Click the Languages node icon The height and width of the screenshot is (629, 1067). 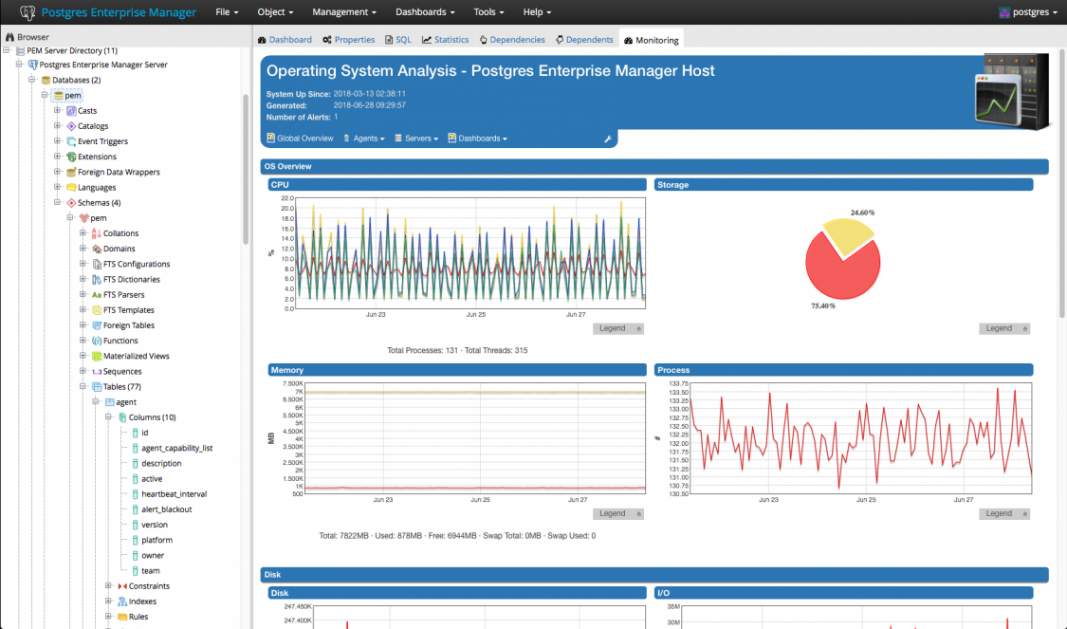click(71, 187)
